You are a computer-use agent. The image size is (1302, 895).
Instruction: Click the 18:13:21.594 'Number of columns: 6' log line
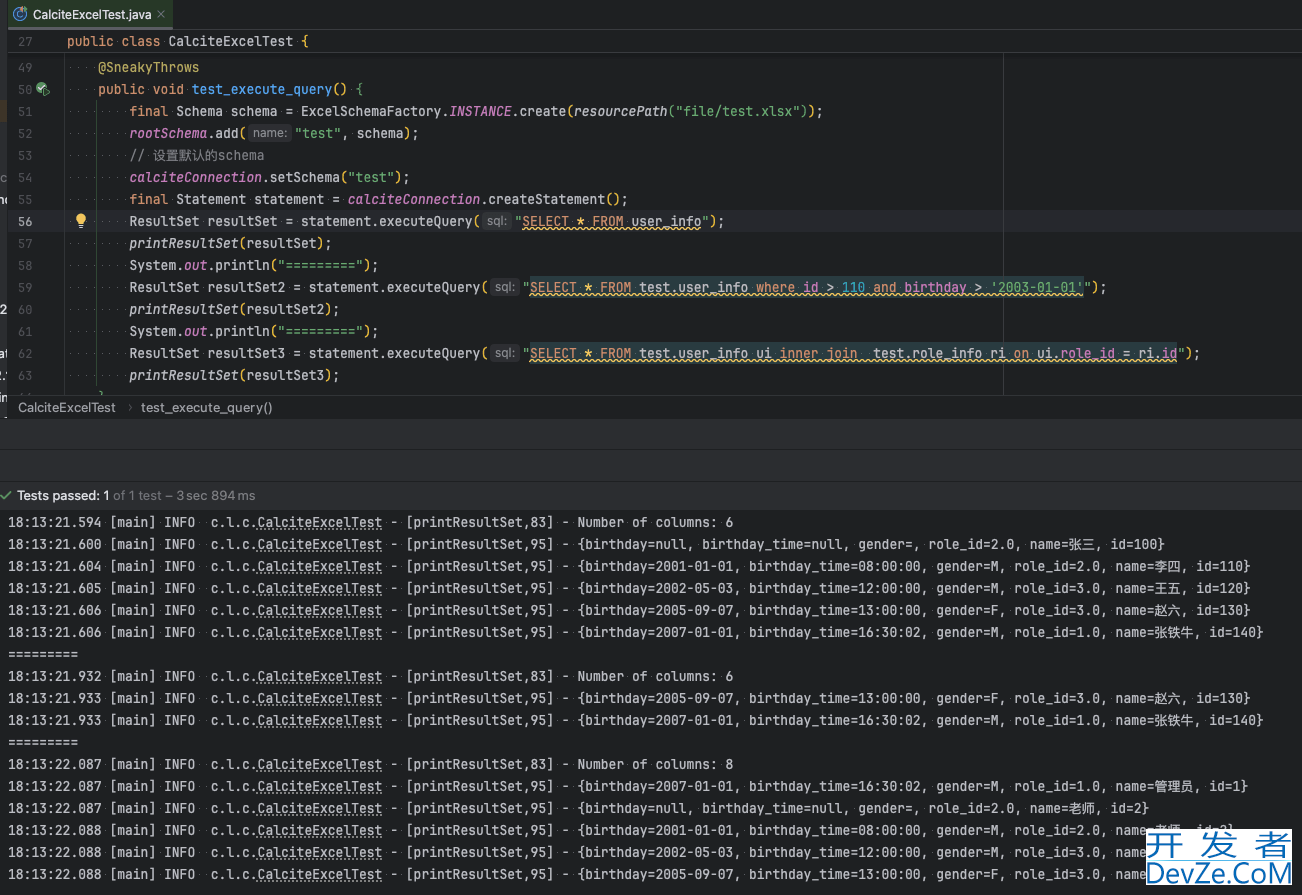370,522
